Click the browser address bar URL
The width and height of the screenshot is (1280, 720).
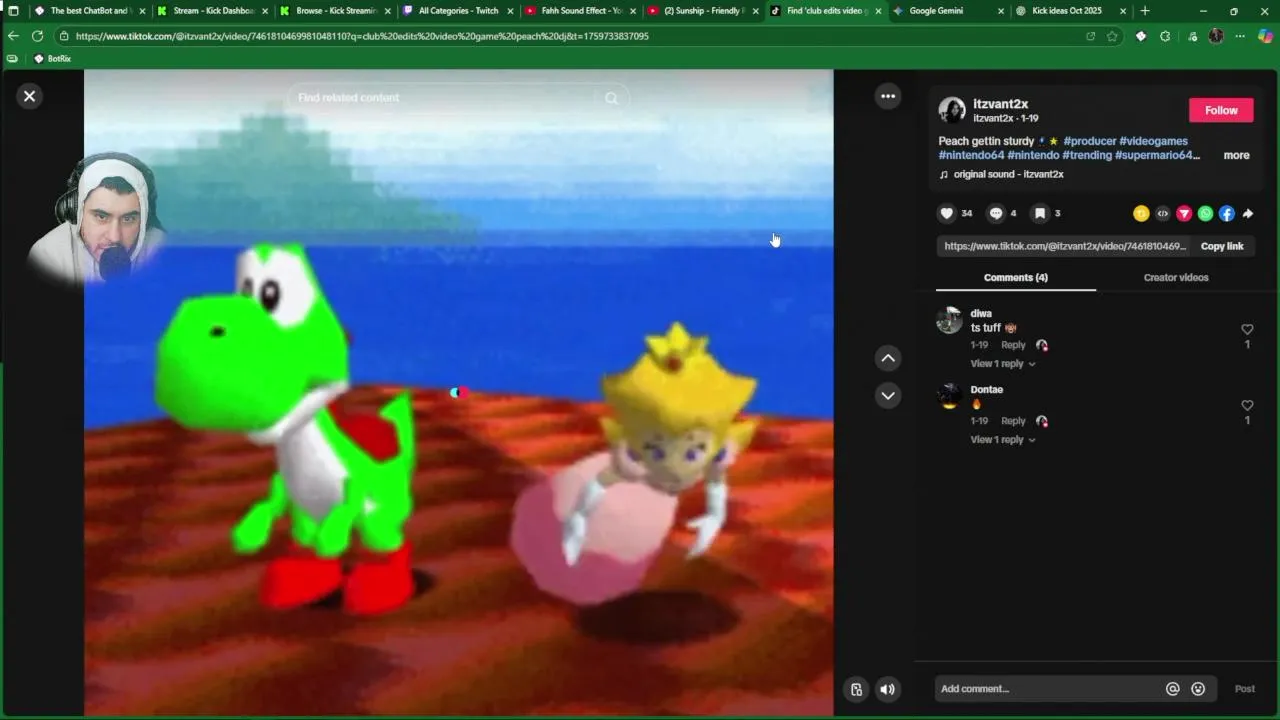[362, 36]
